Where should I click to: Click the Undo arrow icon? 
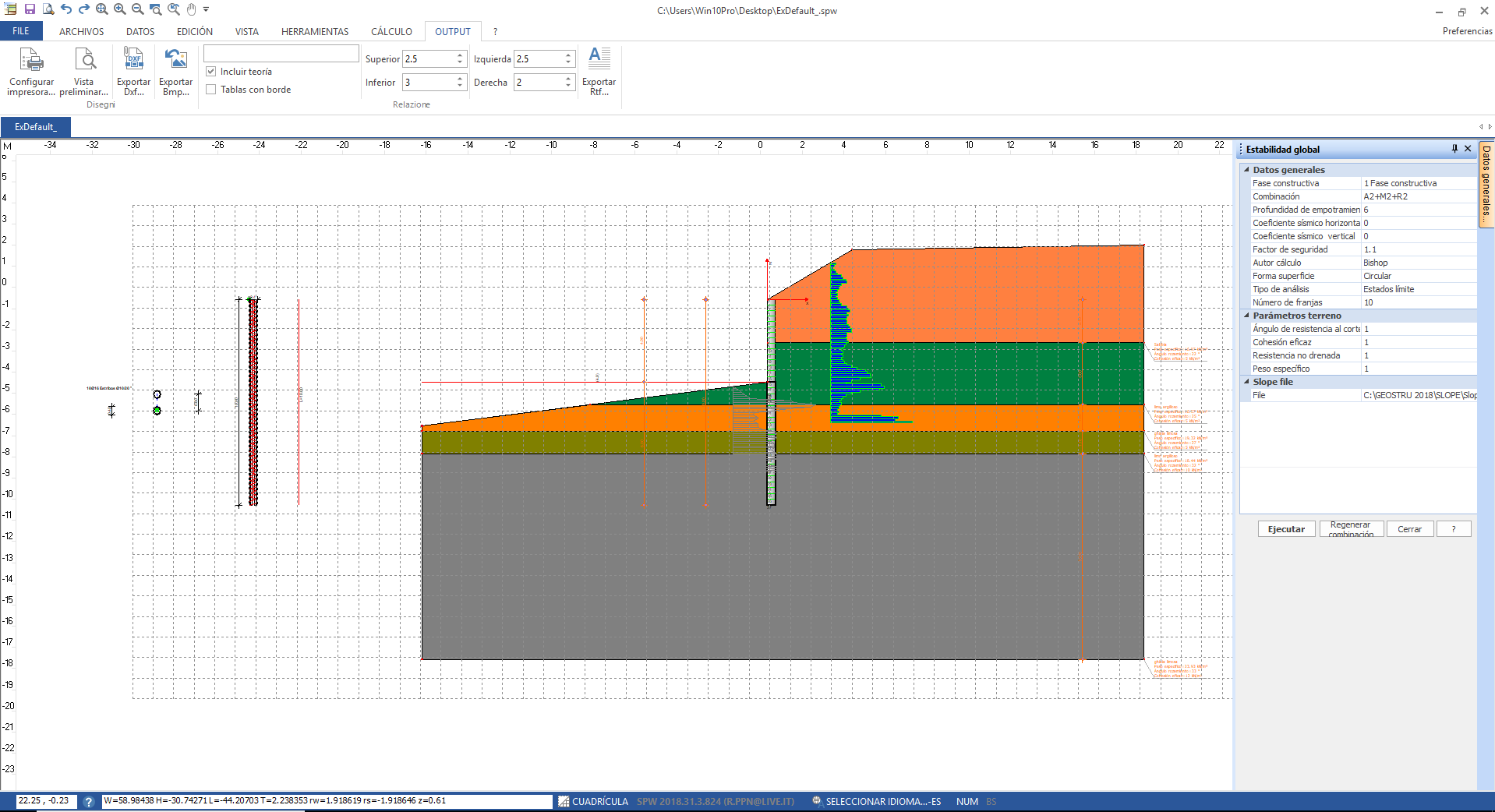tap(66, 9)
